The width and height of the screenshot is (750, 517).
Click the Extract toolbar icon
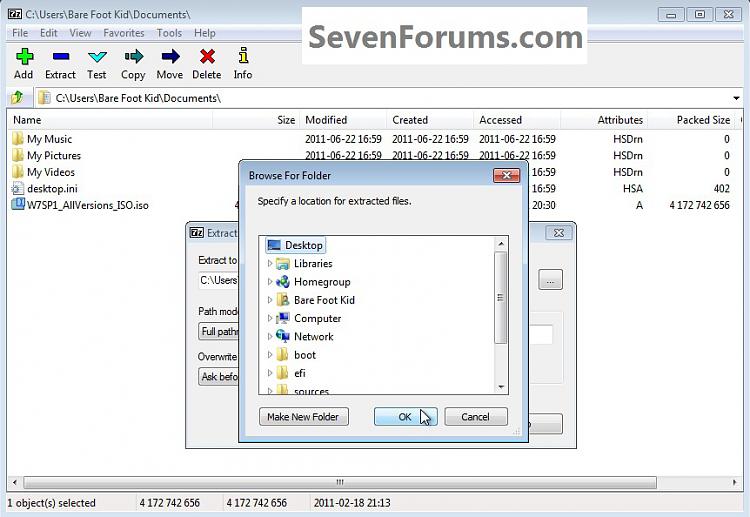pos(61,57)
